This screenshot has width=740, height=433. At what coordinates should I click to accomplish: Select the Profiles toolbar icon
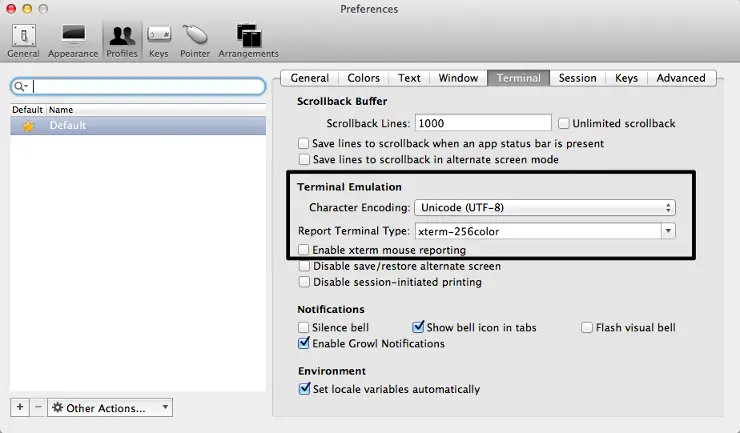[x=122, y=38]
